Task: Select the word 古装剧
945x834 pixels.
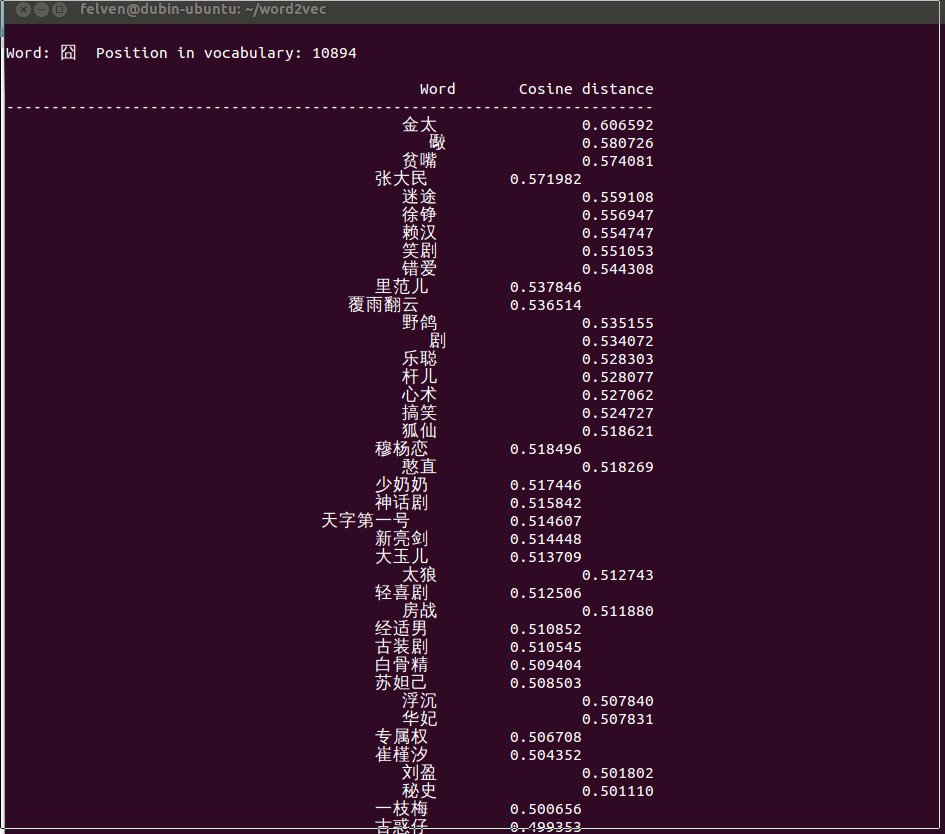Action: 401,647
